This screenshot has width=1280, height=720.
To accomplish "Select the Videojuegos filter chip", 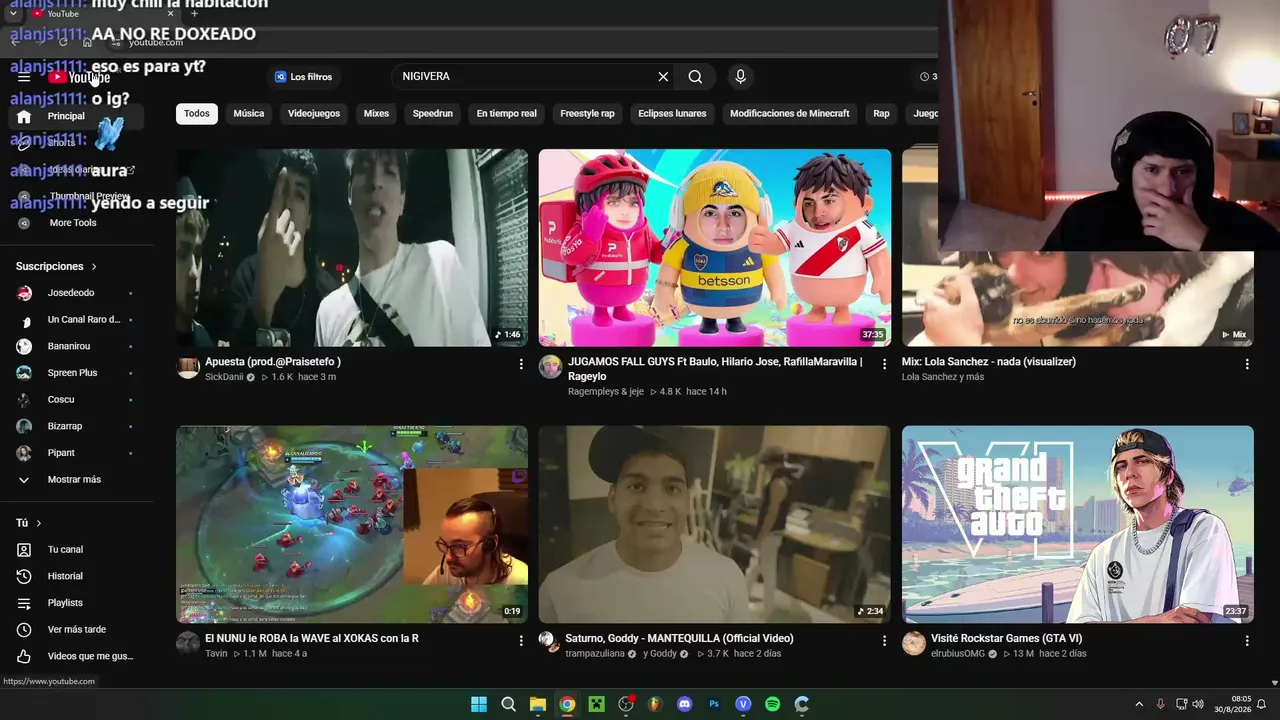I will pyautogui.click(x=314, y=113).
